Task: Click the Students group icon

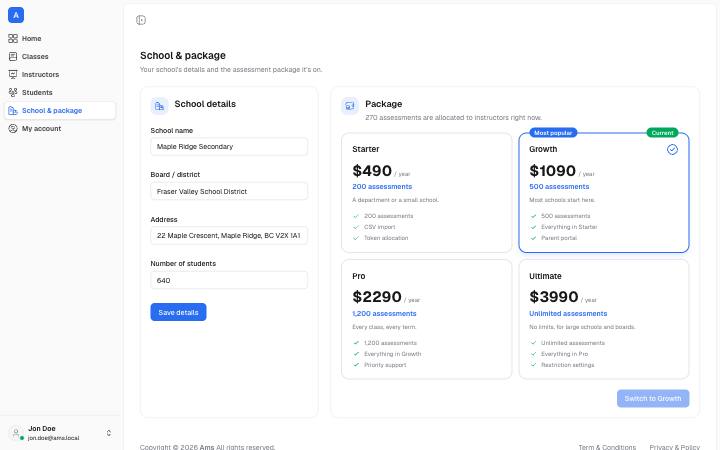Action: coord(13,92)
